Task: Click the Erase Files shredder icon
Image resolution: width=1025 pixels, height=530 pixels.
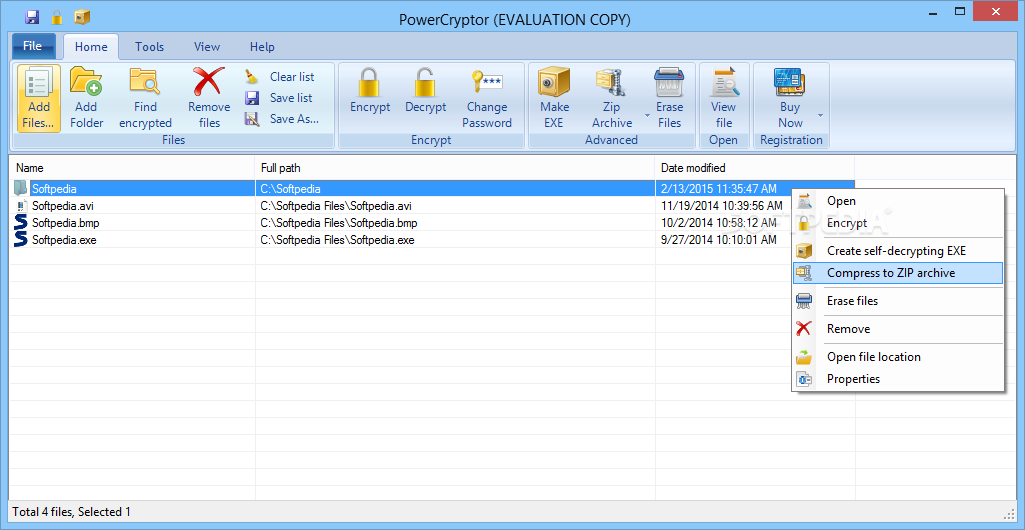Action: click(x=669, y=82)
